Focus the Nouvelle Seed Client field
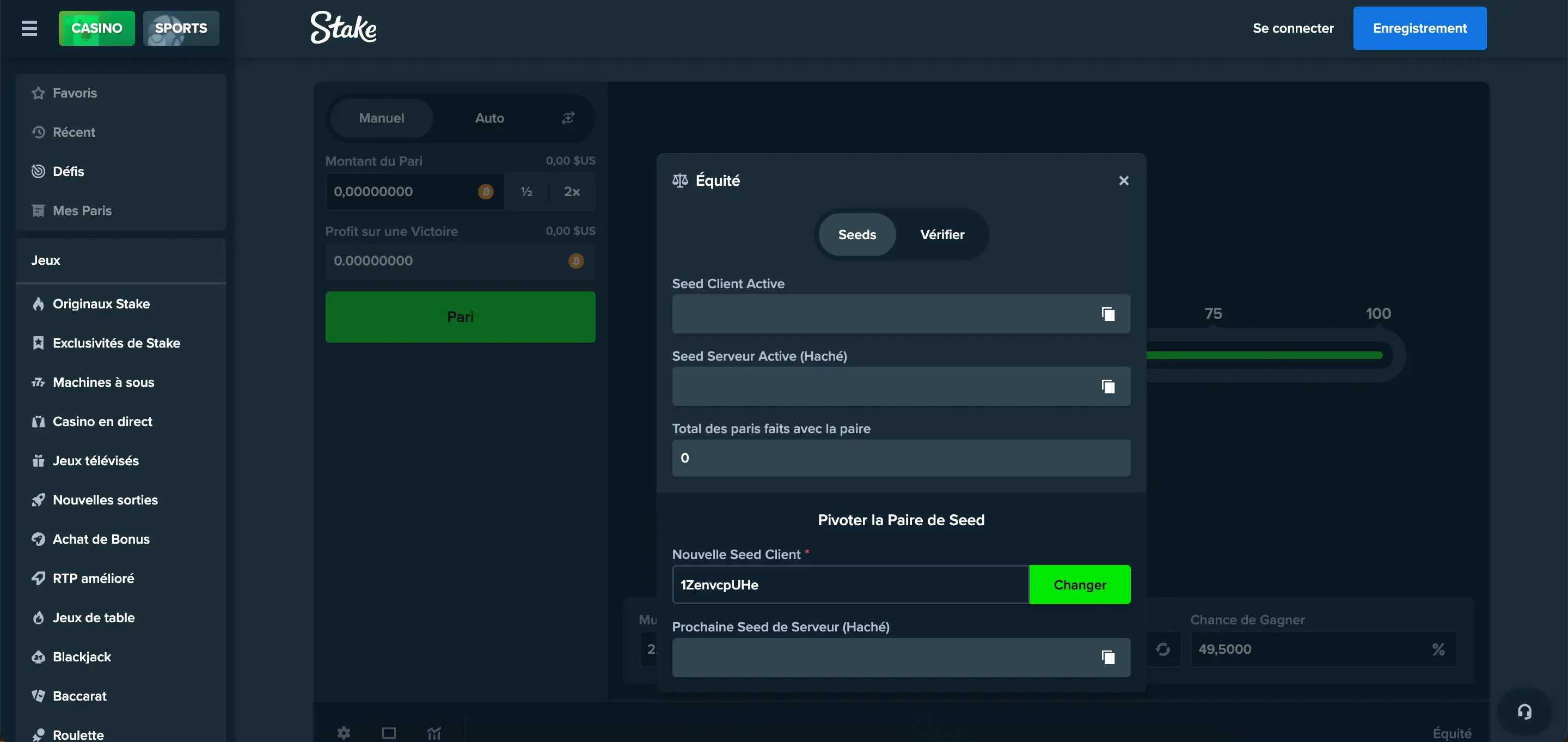 pos(850,585)
